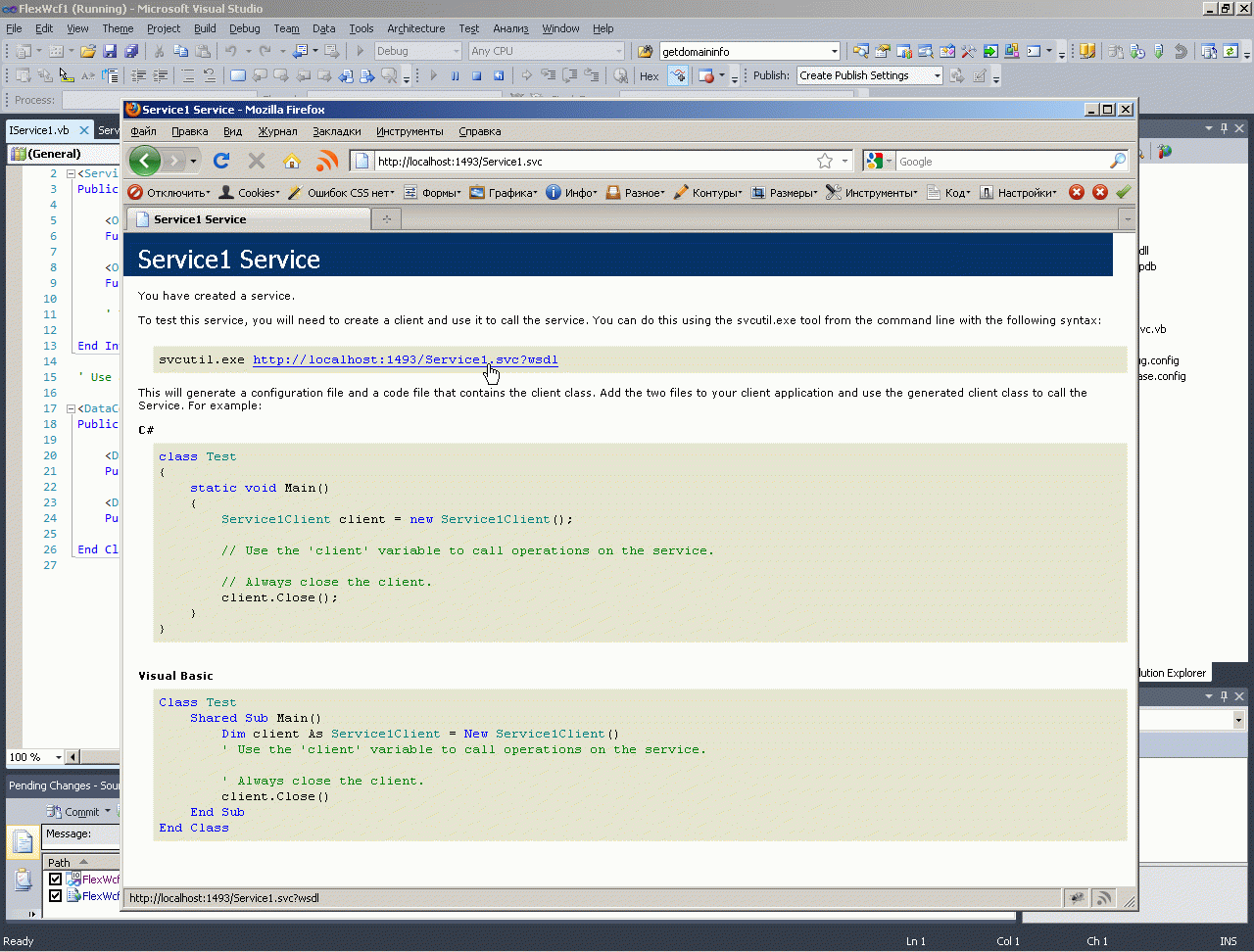
Task: Open the RSS feed icon in Firefox
Action: (x=327, y=161)
